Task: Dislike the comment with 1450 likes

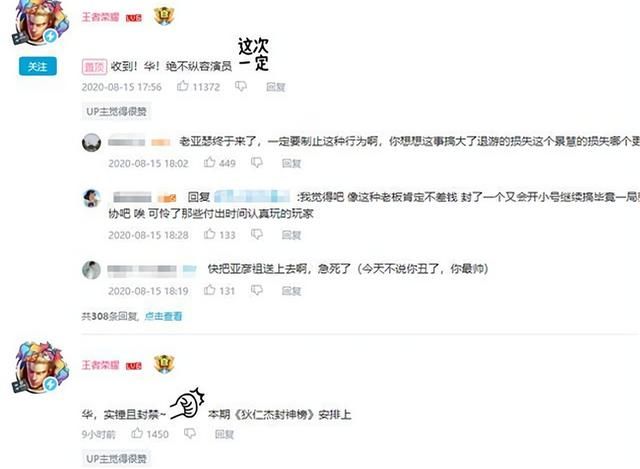Action: [190, 433]
